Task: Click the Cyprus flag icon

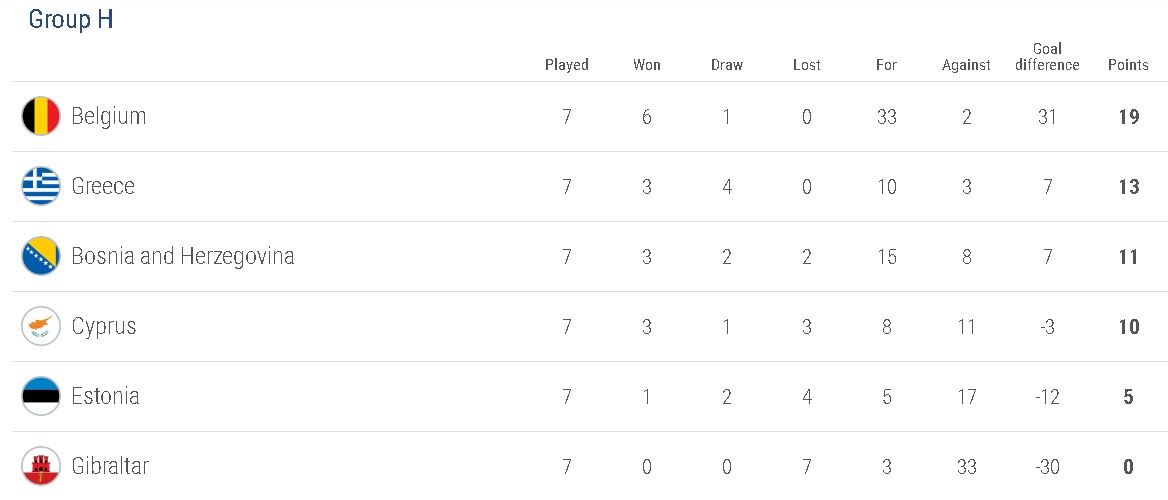Action: pyautogui.click(x=41, y=327)
